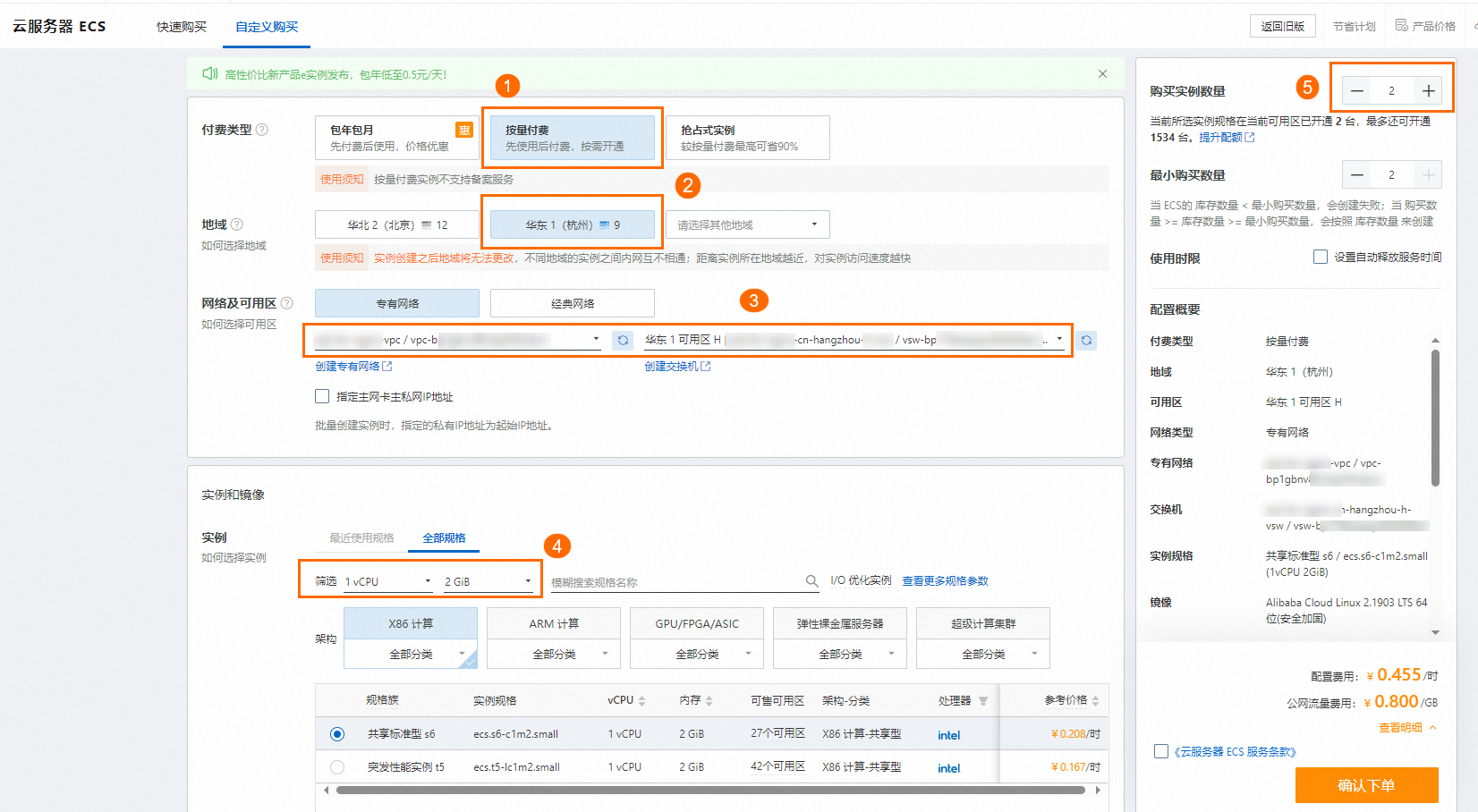Decrease purchase instance quantity with minus
This screenshot has height=812, width=1478.
pyautogui.click(x=1357, y=91)
